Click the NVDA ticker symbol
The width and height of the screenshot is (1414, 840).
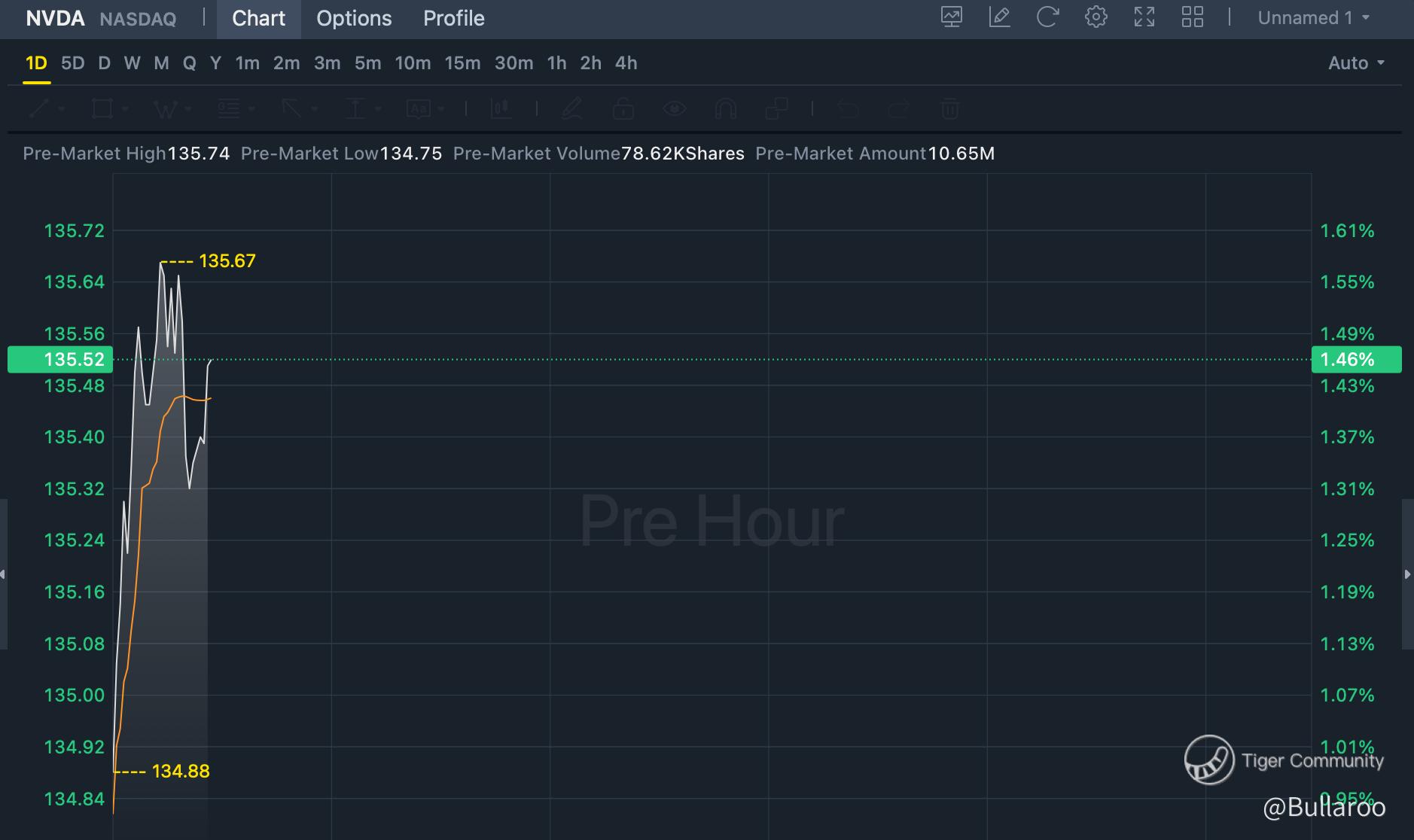point(55,18)
